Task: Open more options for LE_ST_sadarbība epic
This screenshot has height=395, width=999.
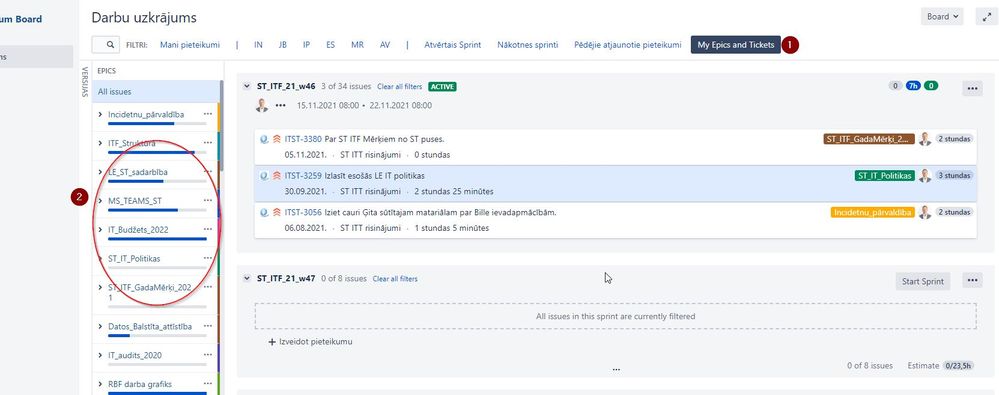Action: pos(208,172)
